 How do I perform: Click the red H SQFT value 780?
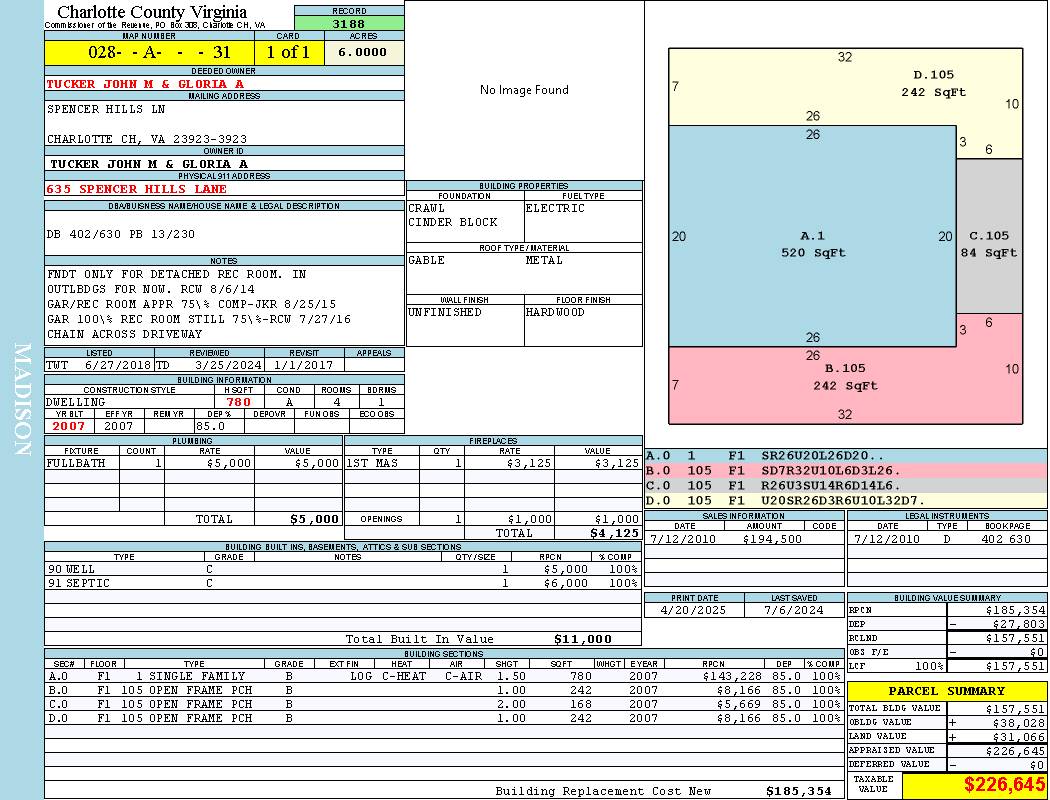point(238,402)
